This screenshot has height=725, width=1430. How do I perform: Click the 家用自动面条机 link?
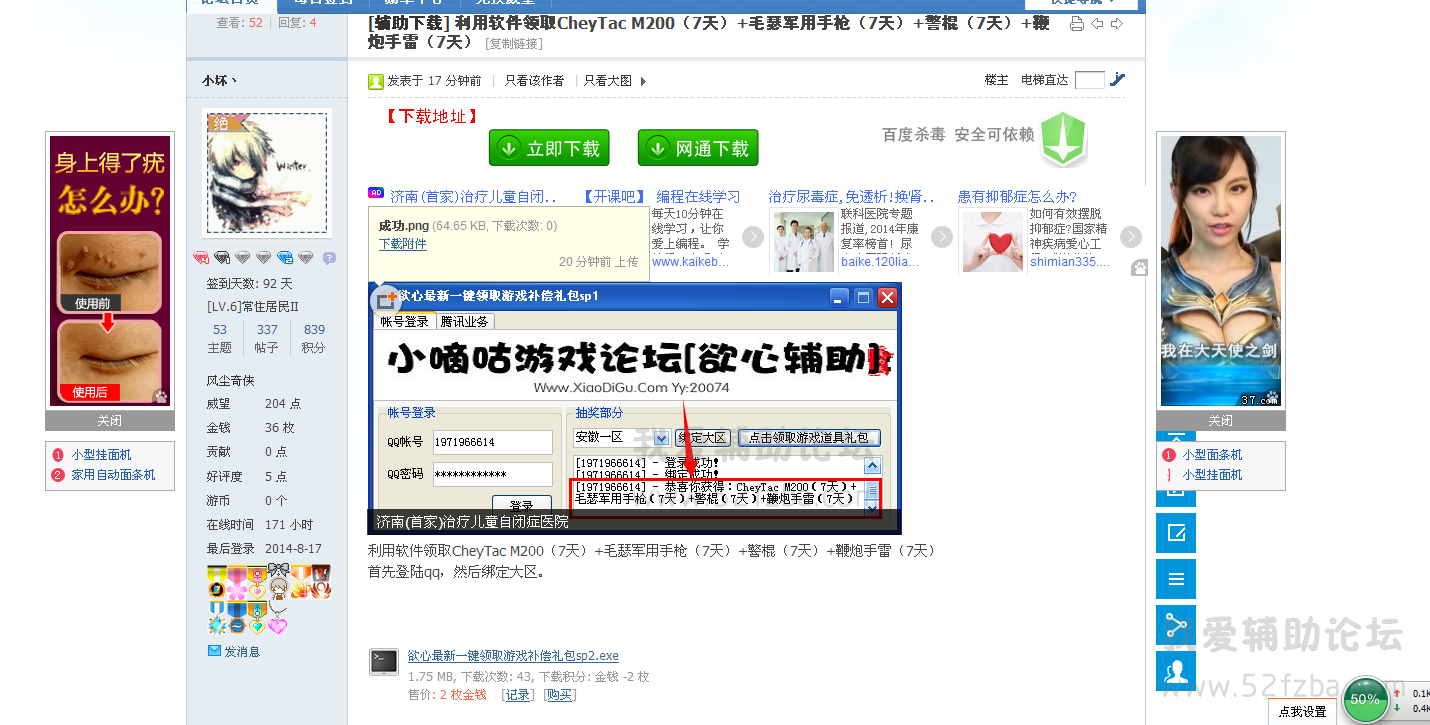click(x=113, y=475)
